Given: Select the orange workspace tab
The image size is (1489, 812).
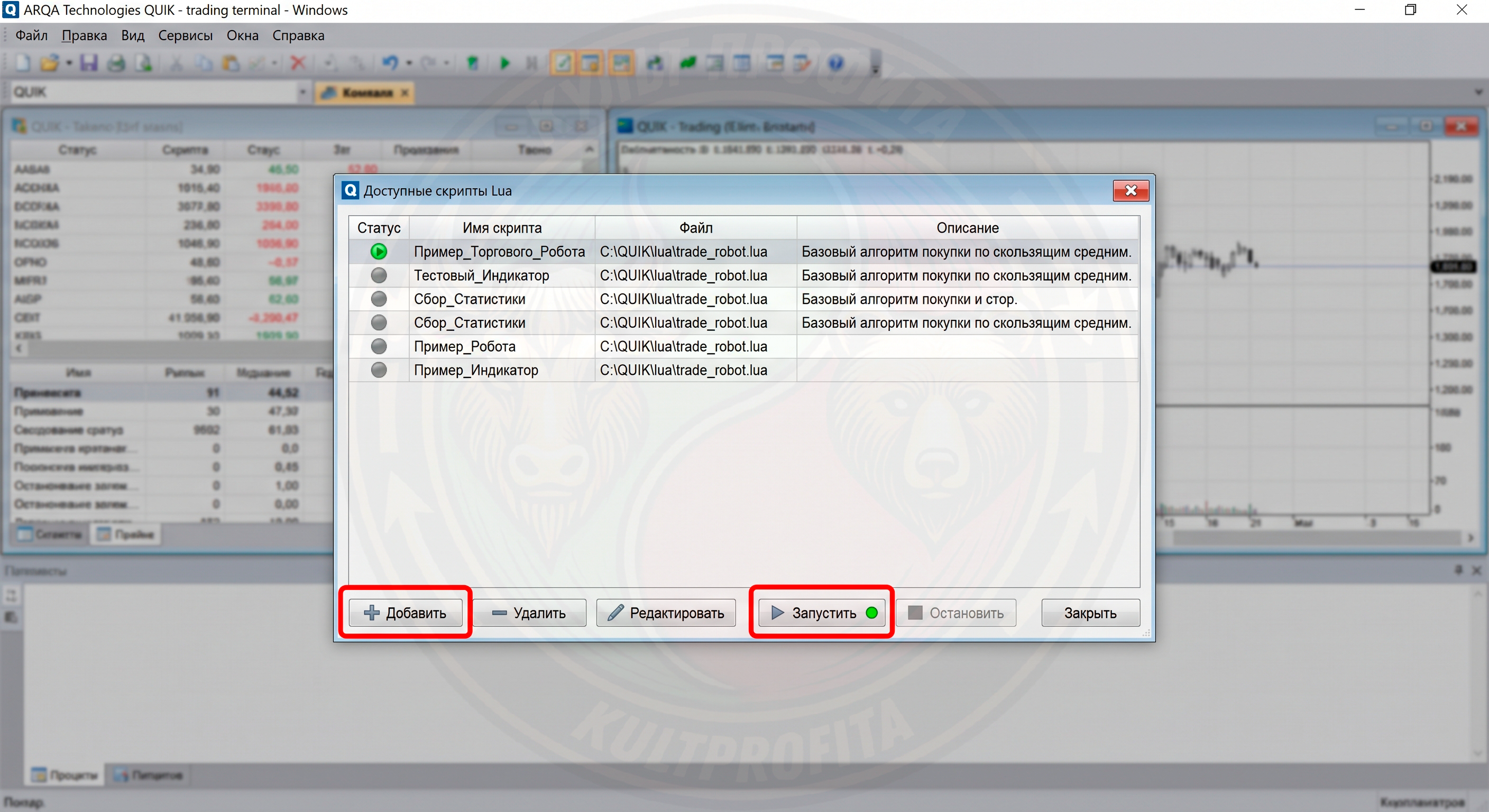Looking at the screenshot, I should (x=364, y=93).
